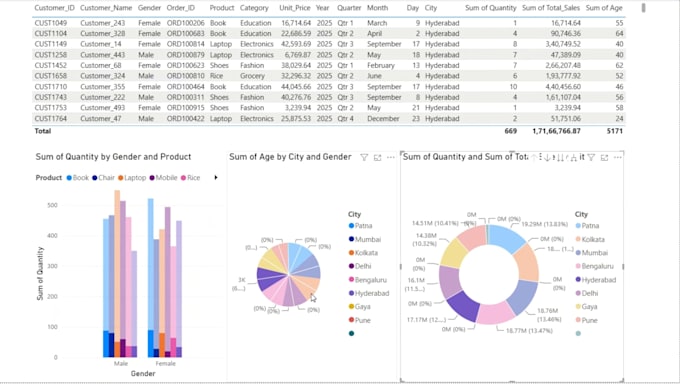
Task: Expand product legend with right arrow
Action: pos(216,177)
